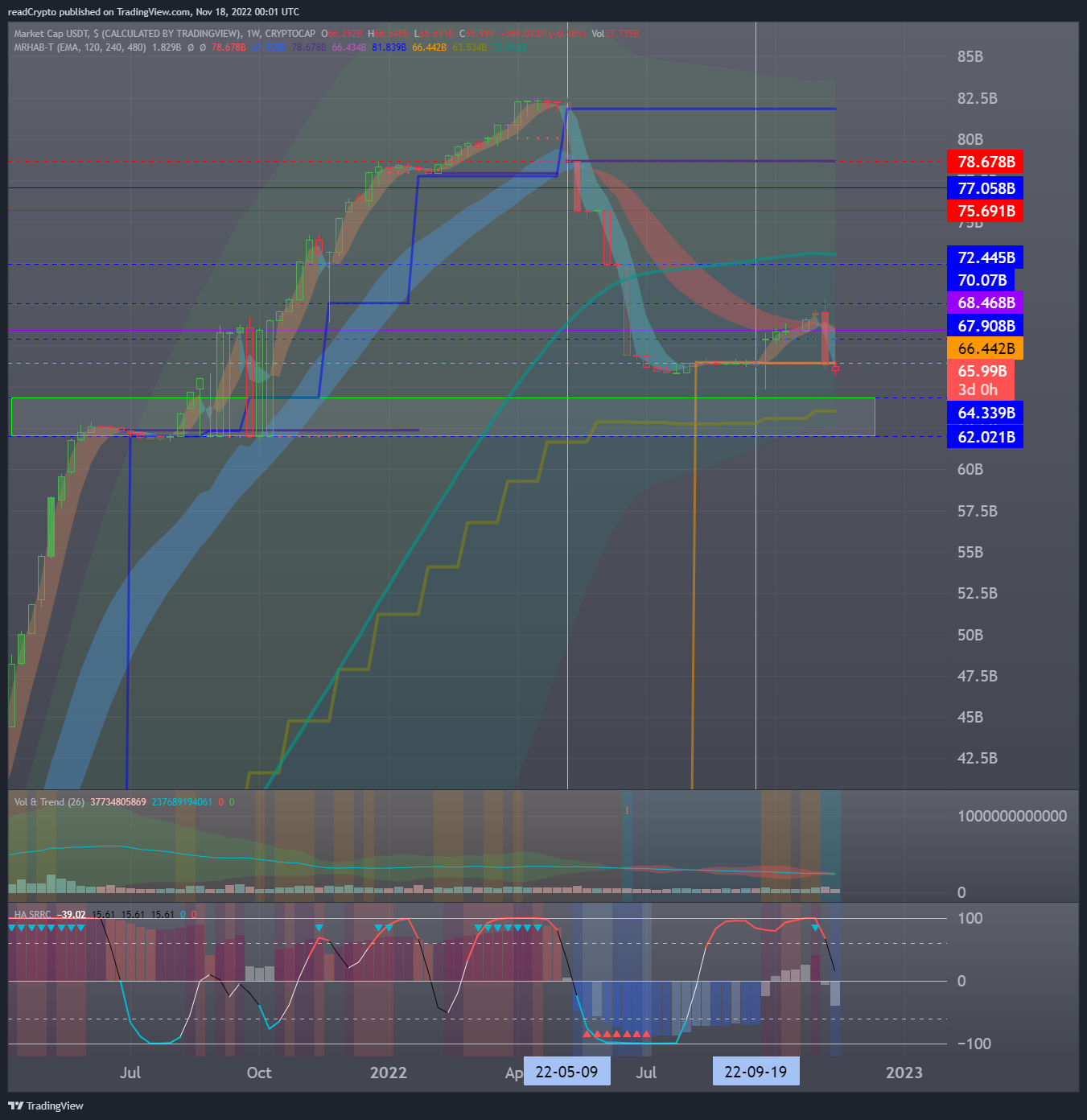1087x1120 pixels.
Task: Click the −100 tick on HA SRRC axis
Action: pos(974,1044)
